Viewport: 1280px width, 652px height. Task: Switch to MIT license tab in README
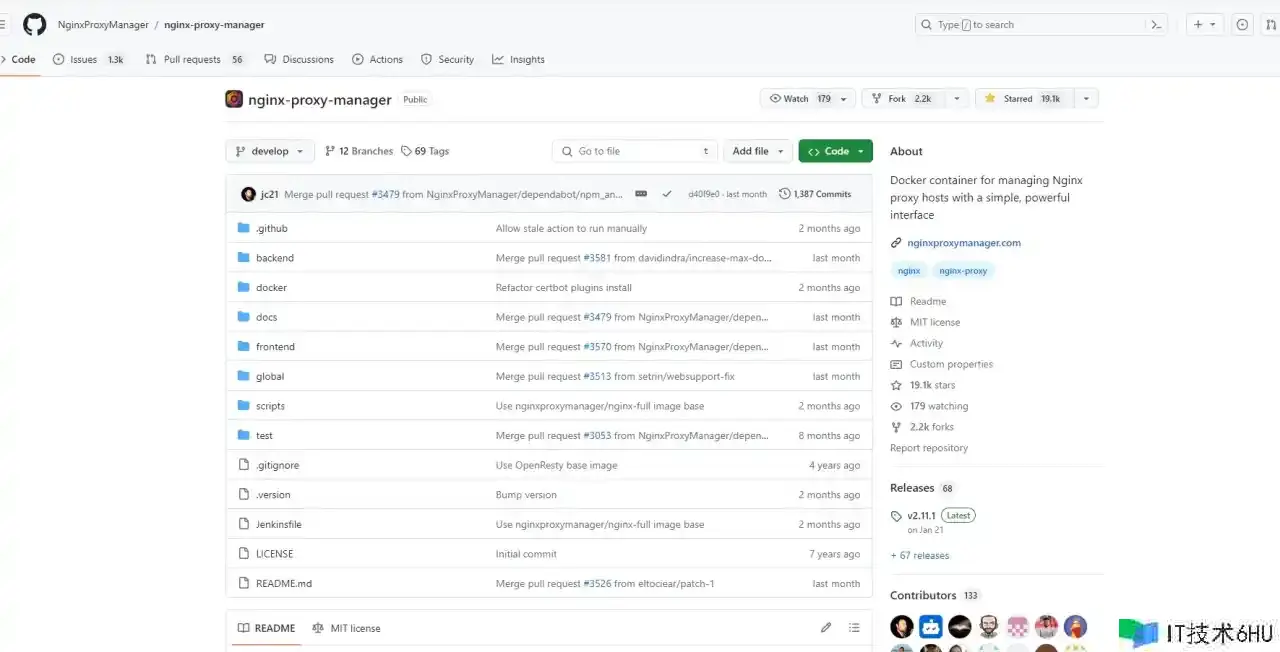[346, 628]
